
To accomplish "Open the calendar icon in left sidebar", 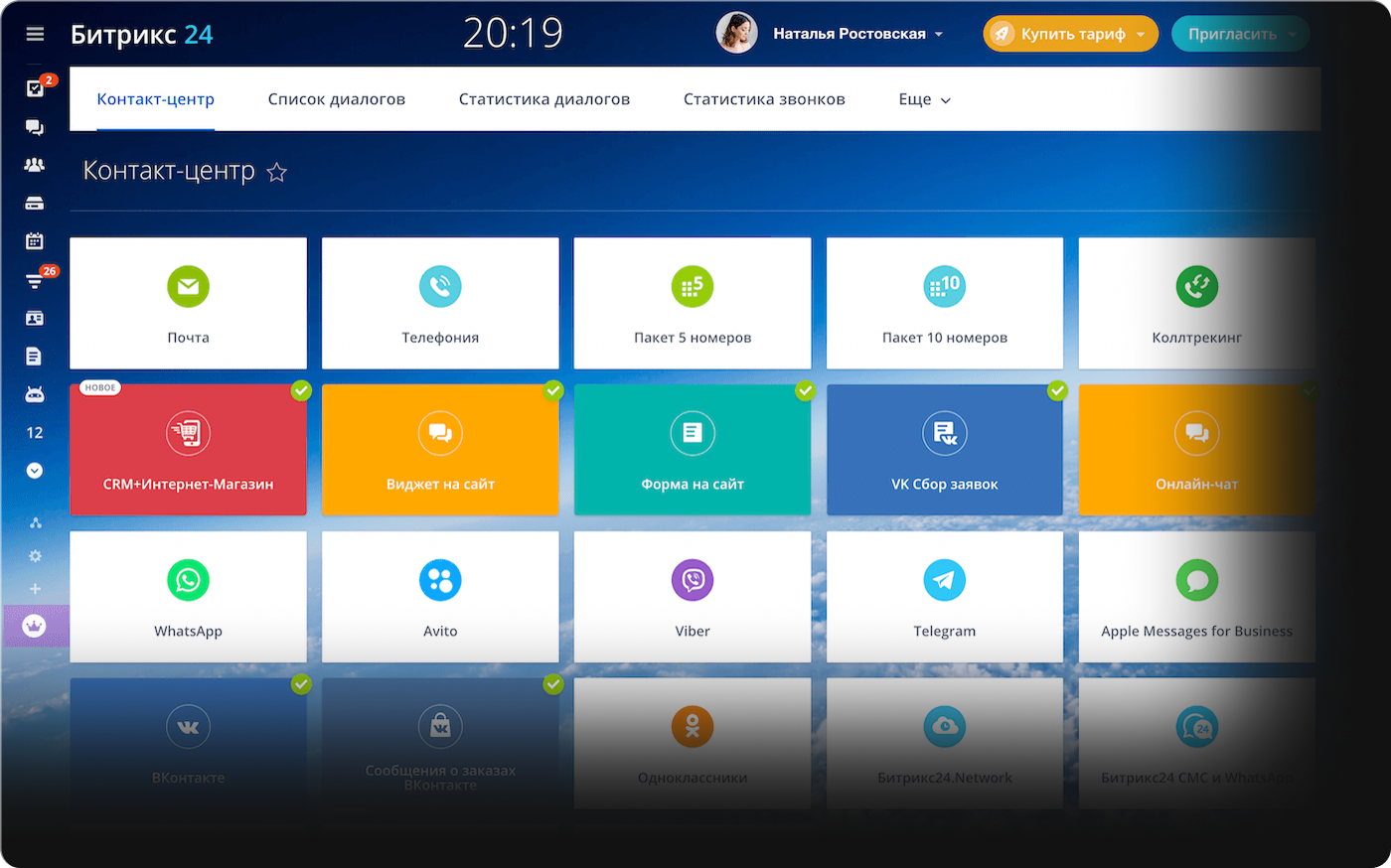I will [x=35, y=241].
